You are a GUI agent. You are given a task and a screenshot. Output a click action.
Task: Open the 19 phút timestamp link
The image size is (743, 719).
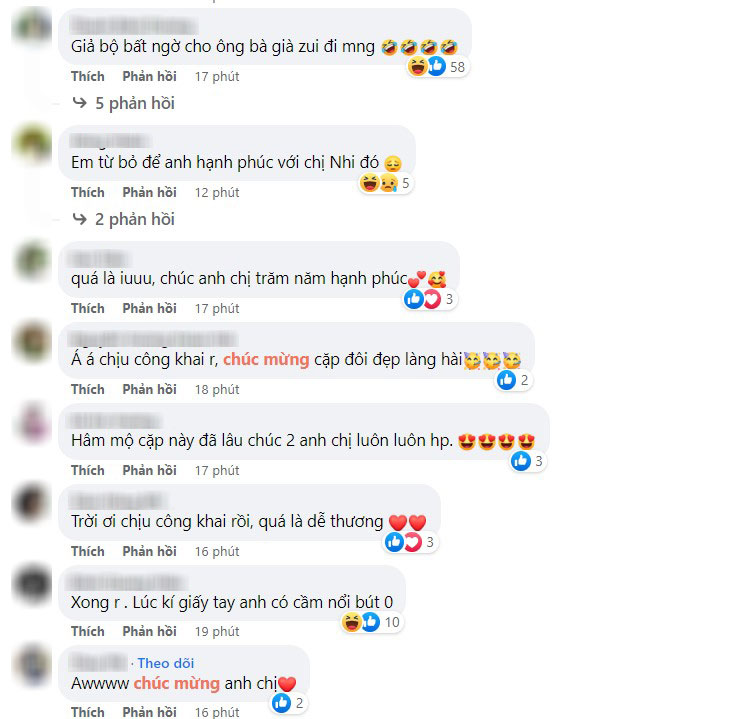click(x=217, y=632)
